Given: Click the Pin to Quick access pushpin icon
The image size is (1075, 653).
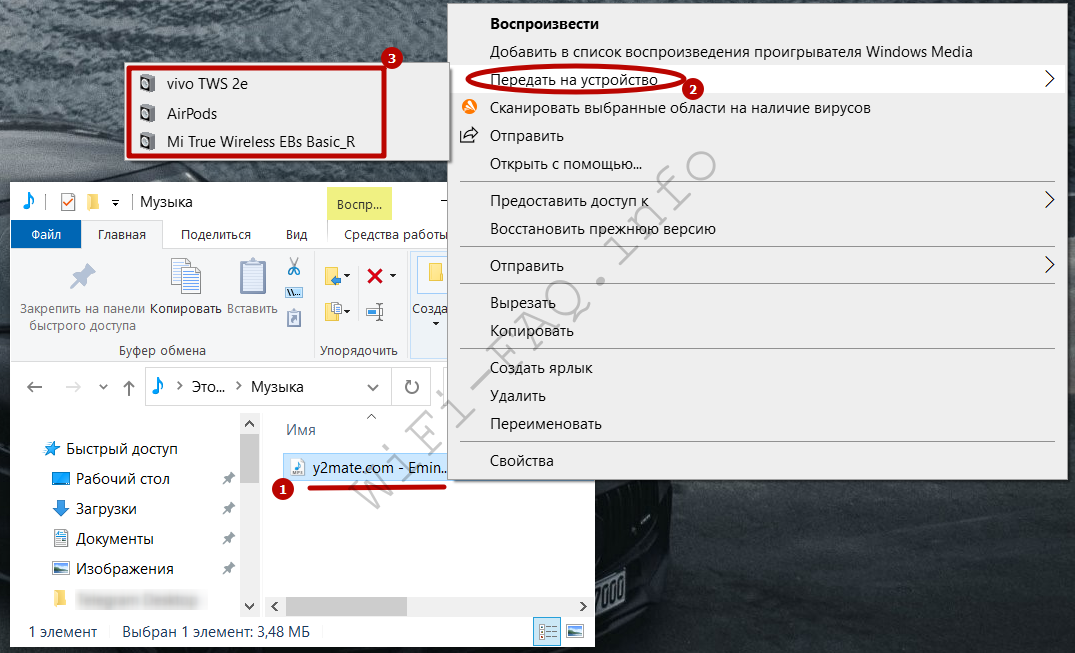Looking at the screenshot, I should point(82,279).
